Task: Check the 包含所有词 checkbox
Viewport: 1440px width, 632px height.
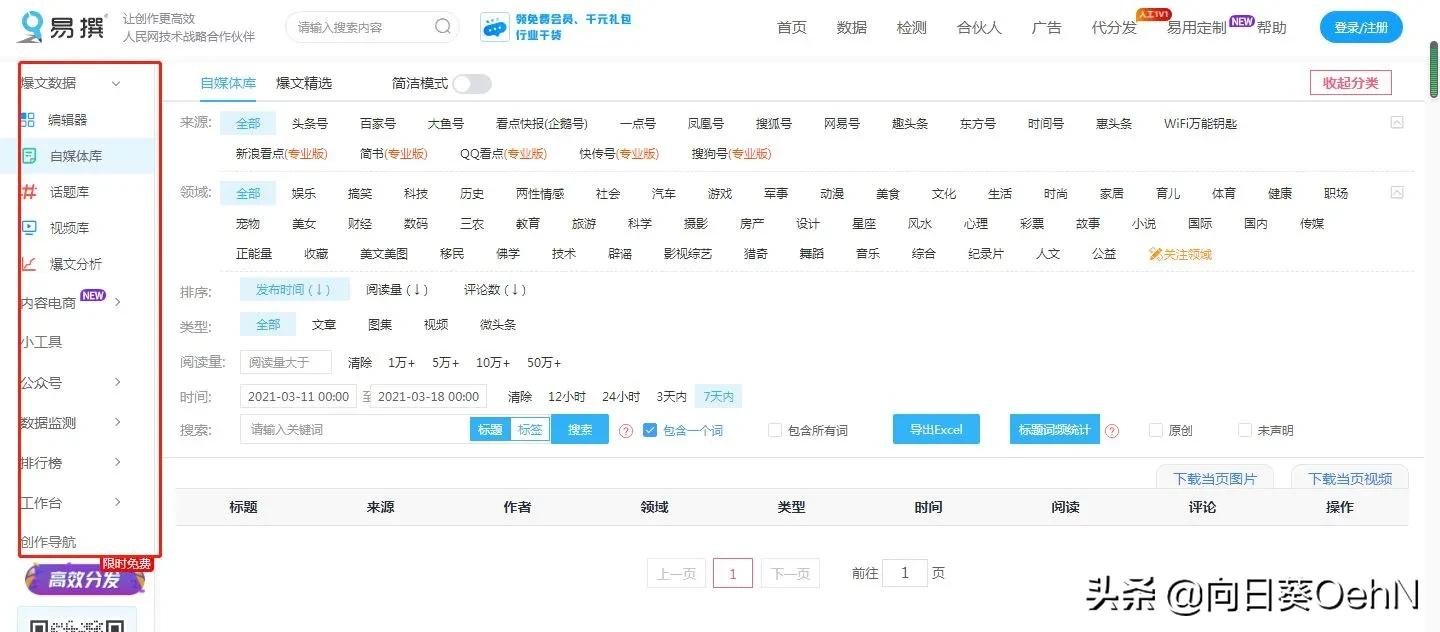Action: click(775, 429)
